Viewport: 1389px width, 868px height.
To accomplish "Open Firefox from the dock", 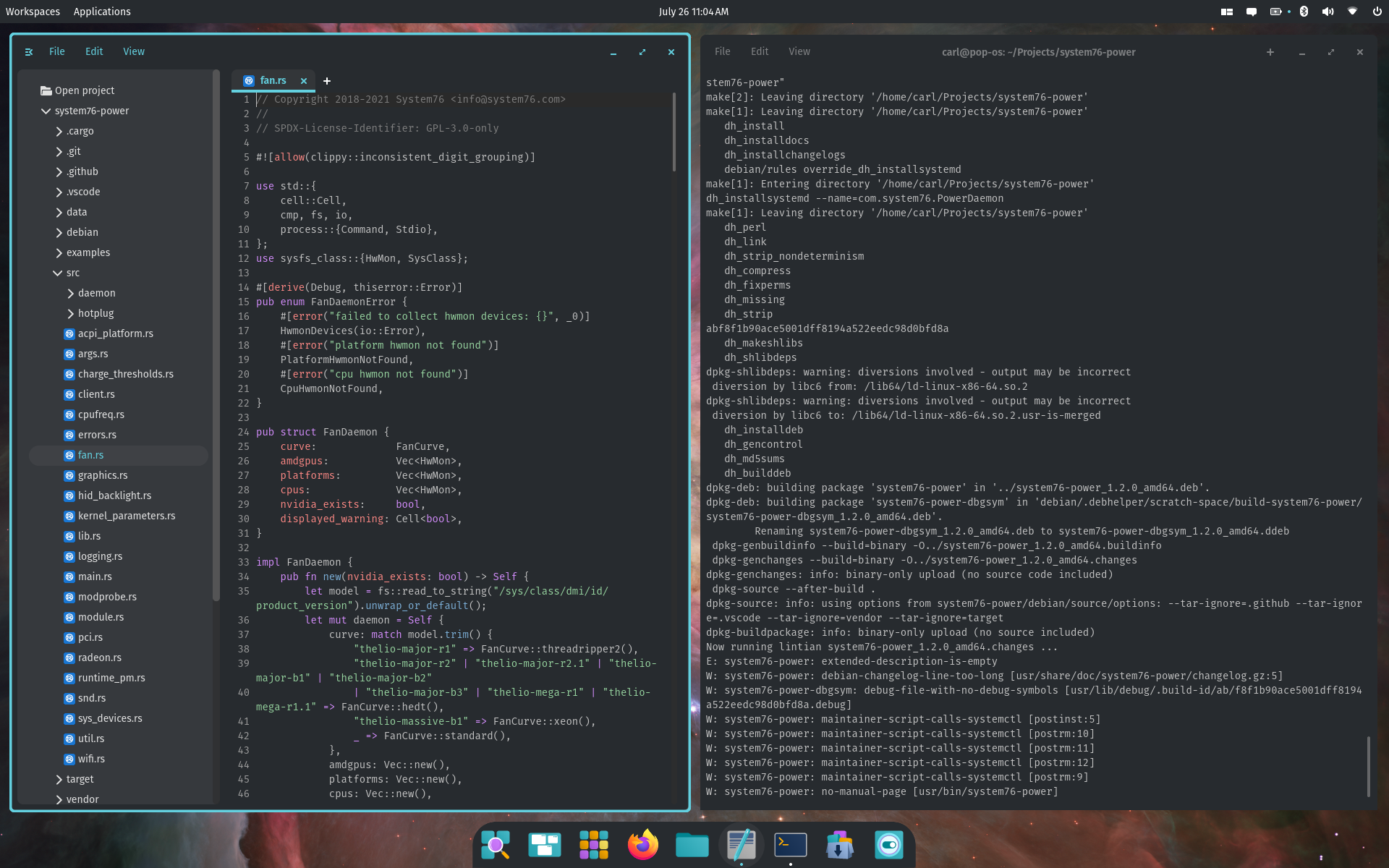I will (x=642, y=844).
